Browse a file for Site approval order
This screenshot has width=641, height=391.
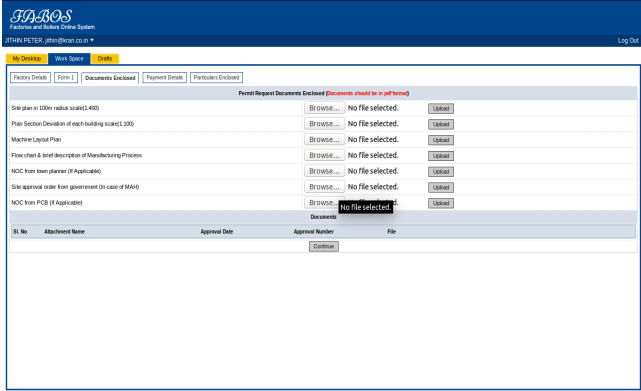pyautogui.click(x=324, y=187)
